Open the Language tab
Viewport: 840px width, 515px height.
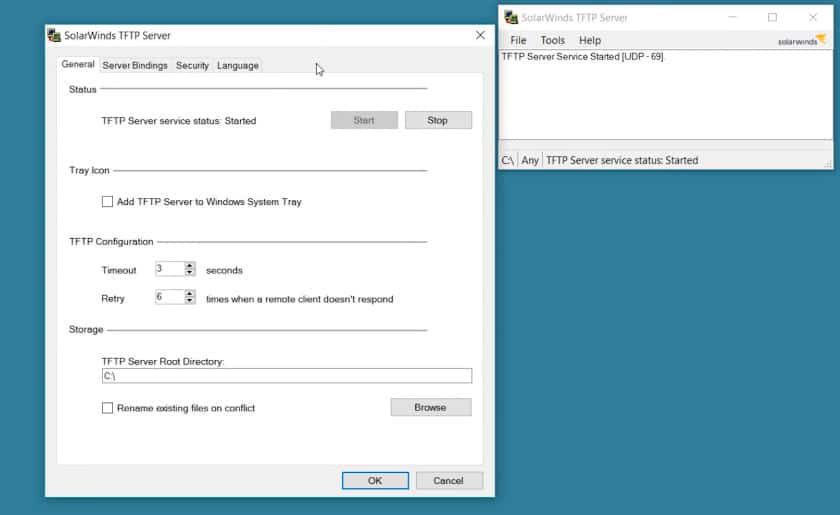[238, 65]
